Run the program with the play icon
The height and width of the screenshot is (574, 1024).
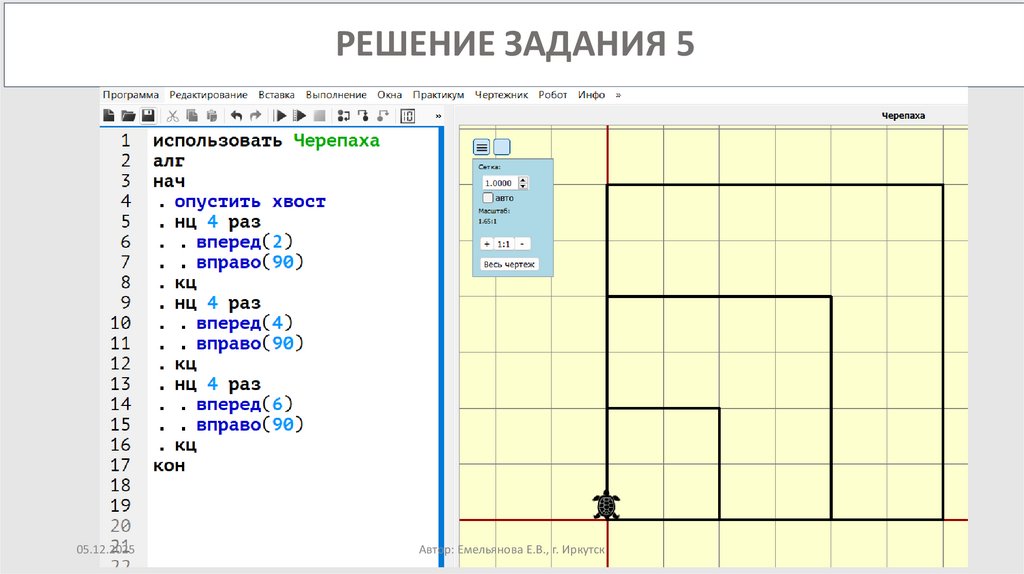(x=280, y=116)
